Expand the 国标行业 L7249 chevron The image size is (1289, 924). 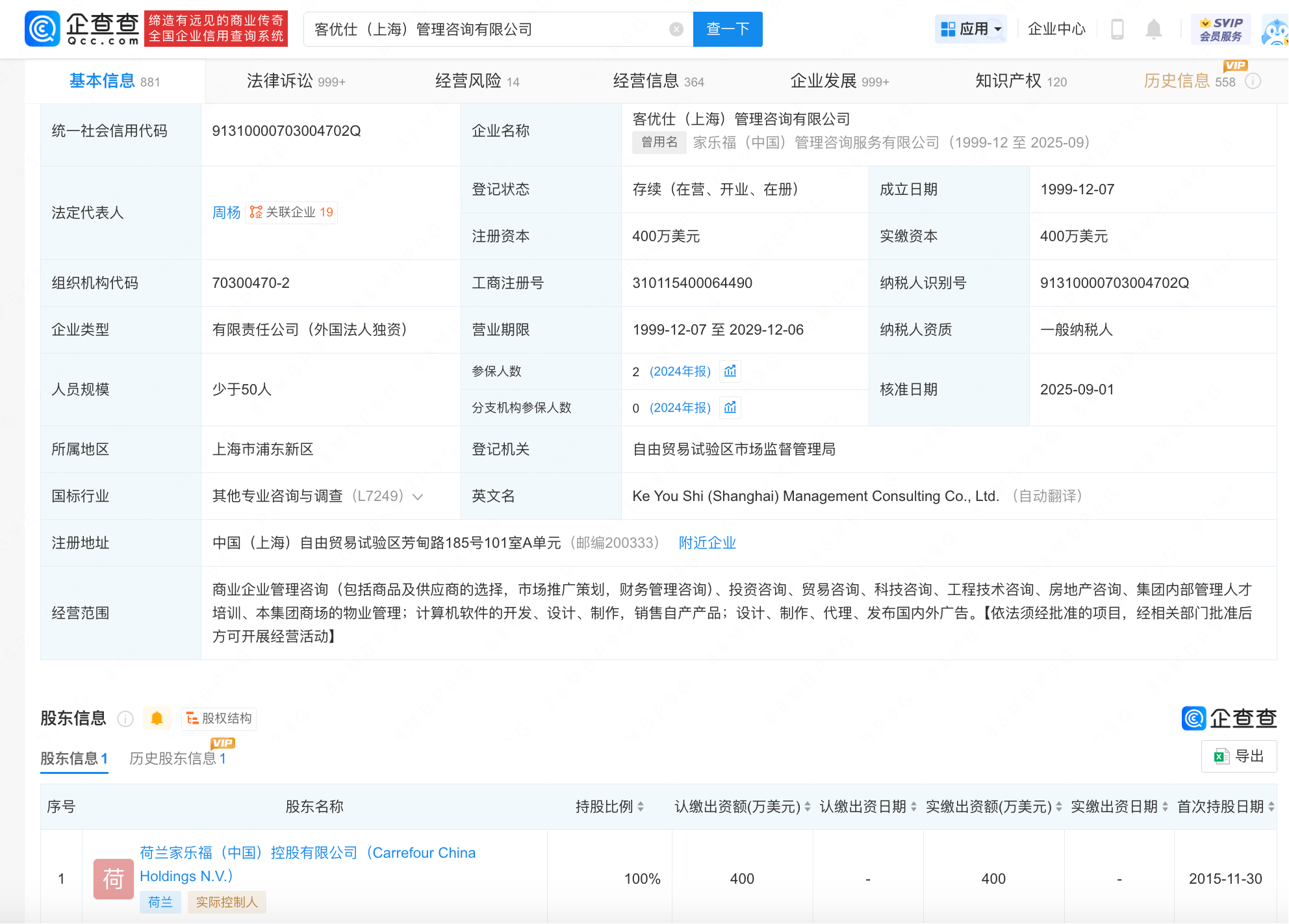418,497
